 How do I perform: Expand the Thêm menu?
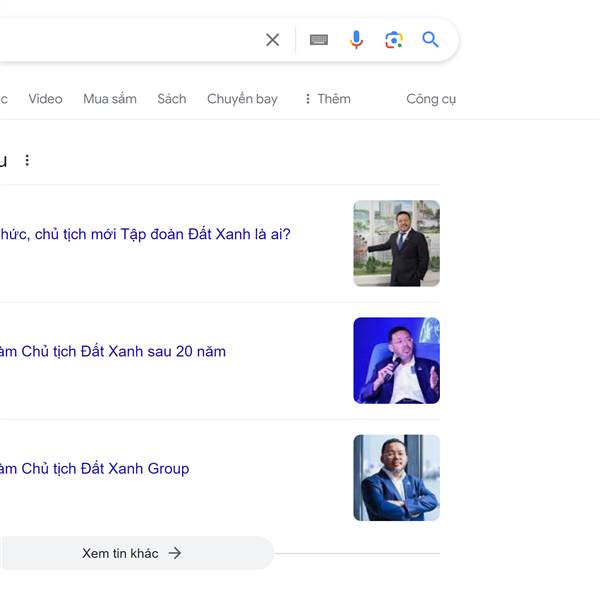click(x=328, y=99)
